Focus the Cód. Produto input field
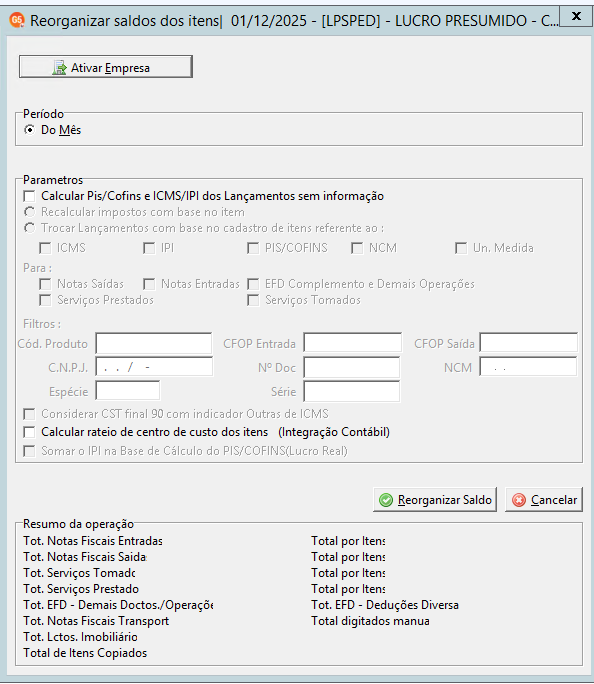Screen dimensions: 594x684 click(x=154, y=343)
